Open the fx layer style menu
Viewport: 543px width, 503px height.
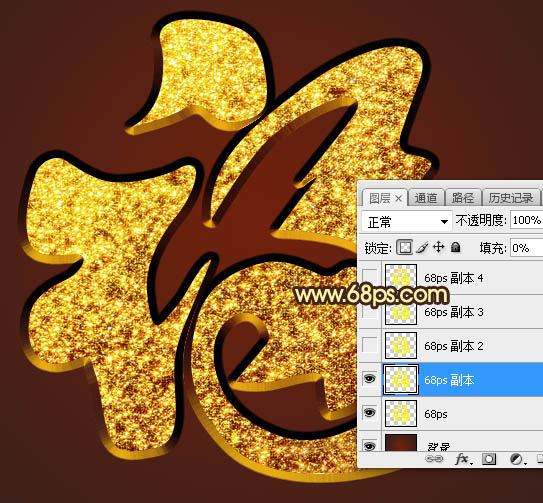462,459
